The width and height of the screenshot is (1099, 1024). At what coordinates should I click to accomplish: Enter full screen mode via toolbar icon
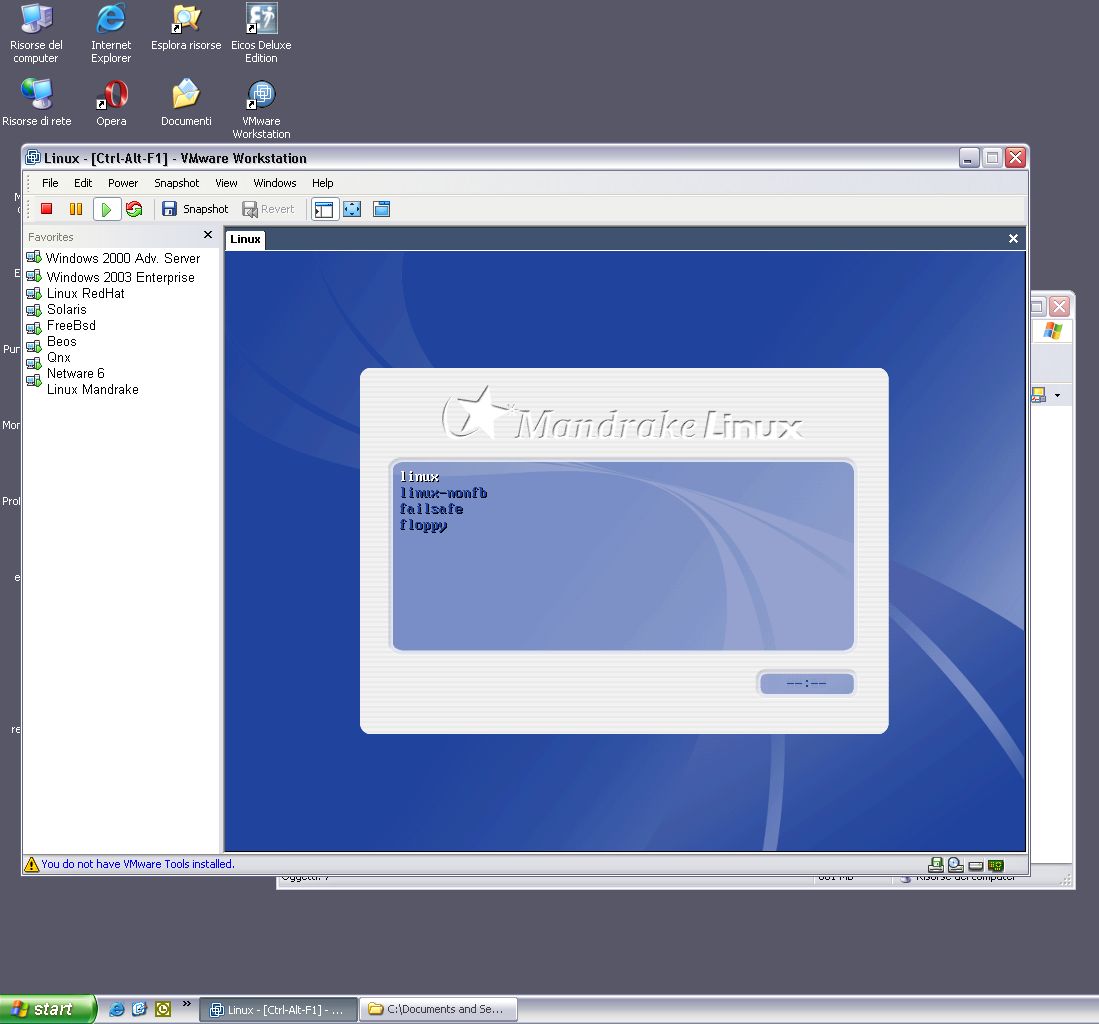click(352, 209)
